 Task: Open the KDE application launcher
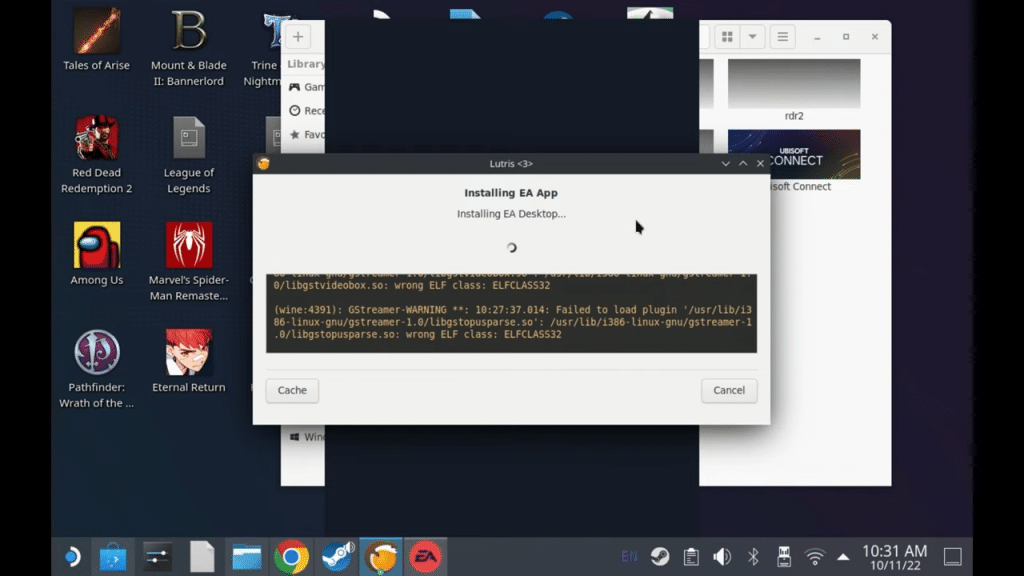tap(72, 557)
